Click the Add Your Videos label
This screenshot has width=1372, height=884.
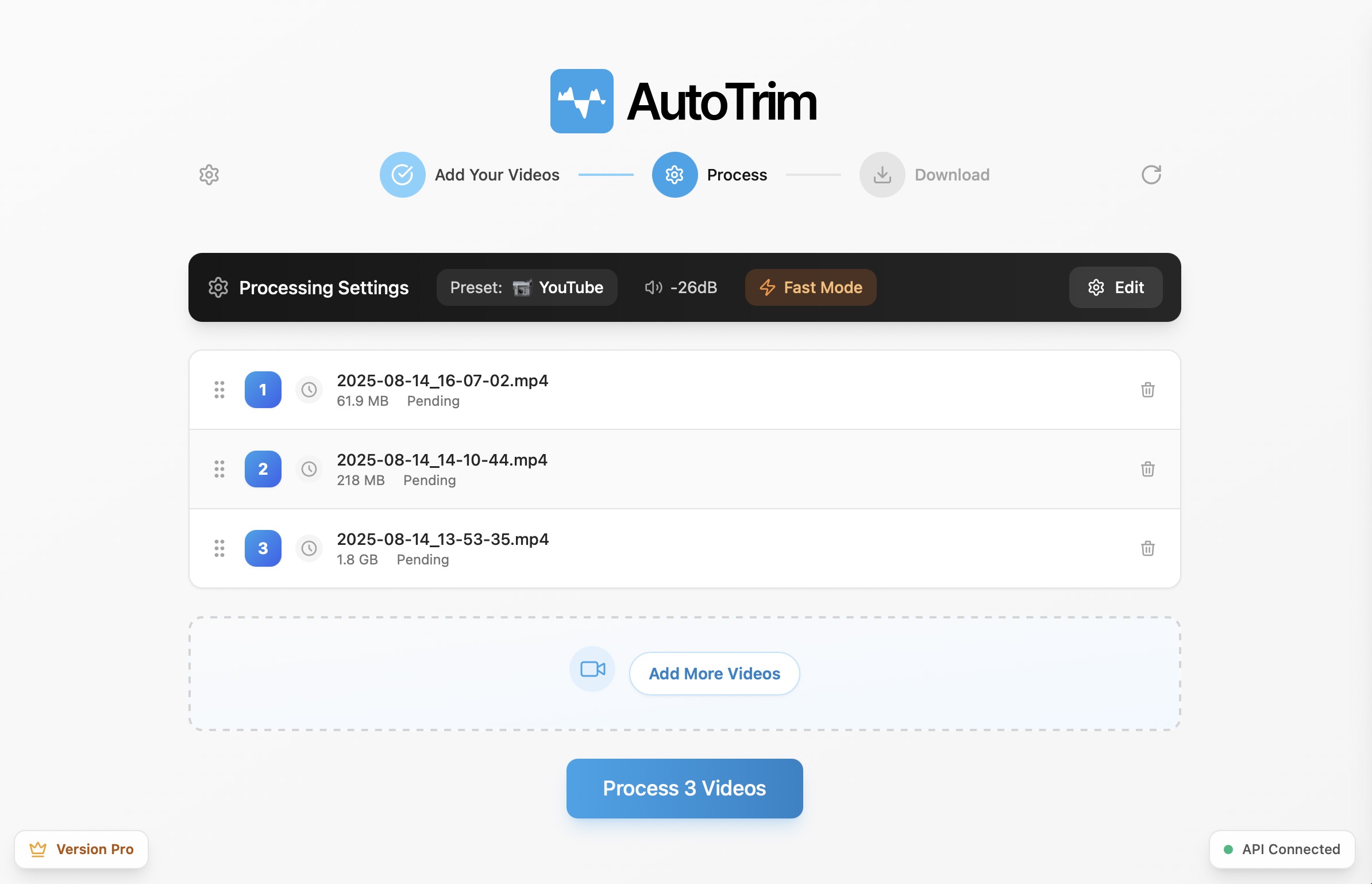[x=497, y=175]
